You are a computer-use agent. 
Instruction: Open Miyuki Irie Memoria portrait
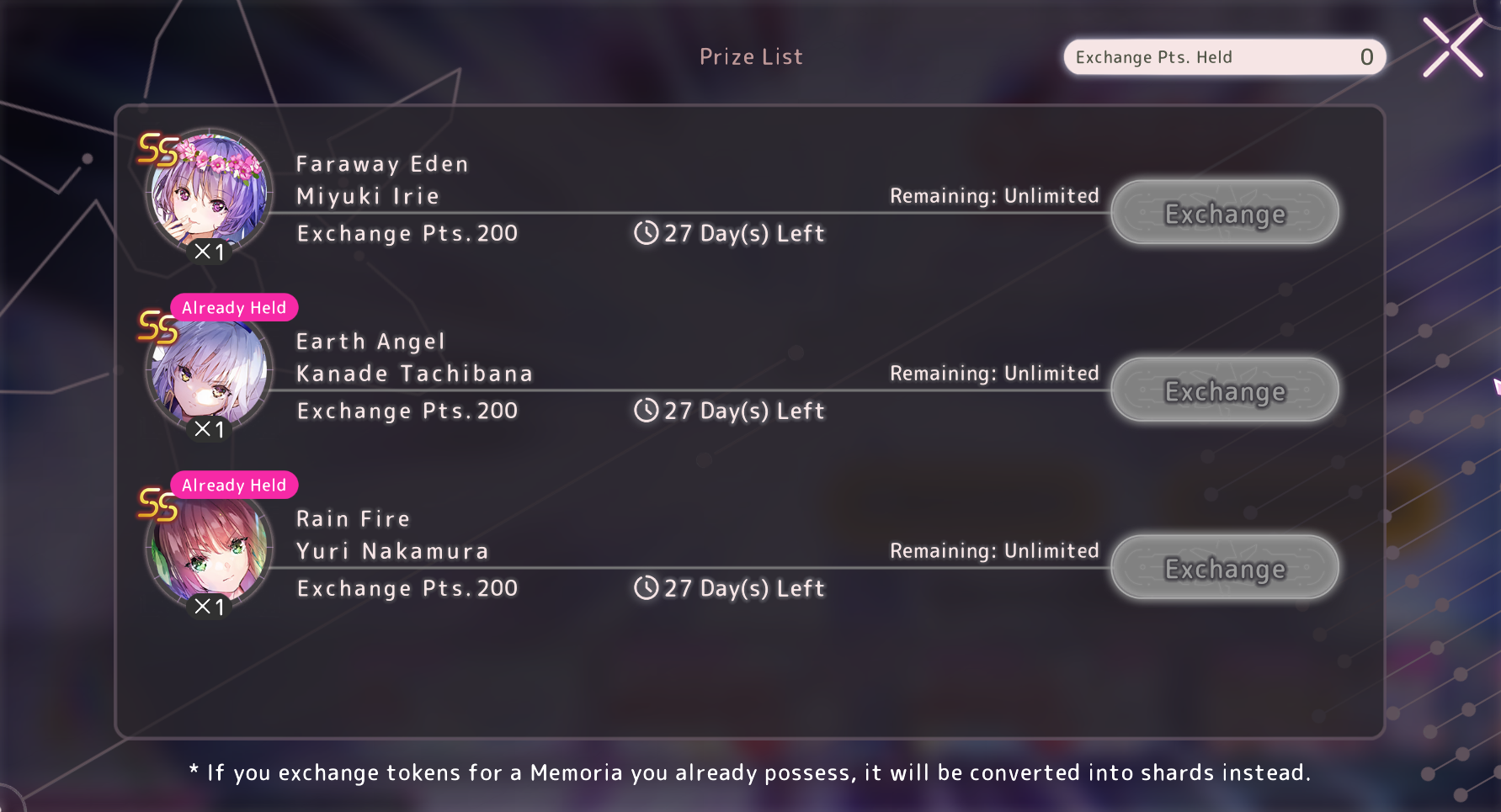pyautogui.click(x=209, y=192)
